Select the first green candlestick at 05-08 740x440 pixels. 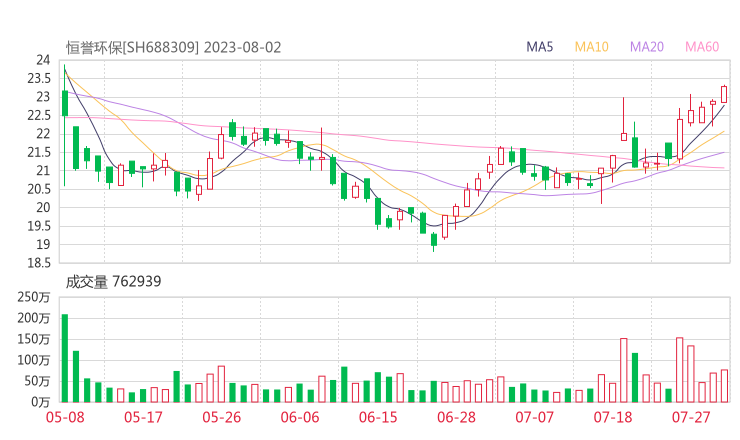click(65, 103)
